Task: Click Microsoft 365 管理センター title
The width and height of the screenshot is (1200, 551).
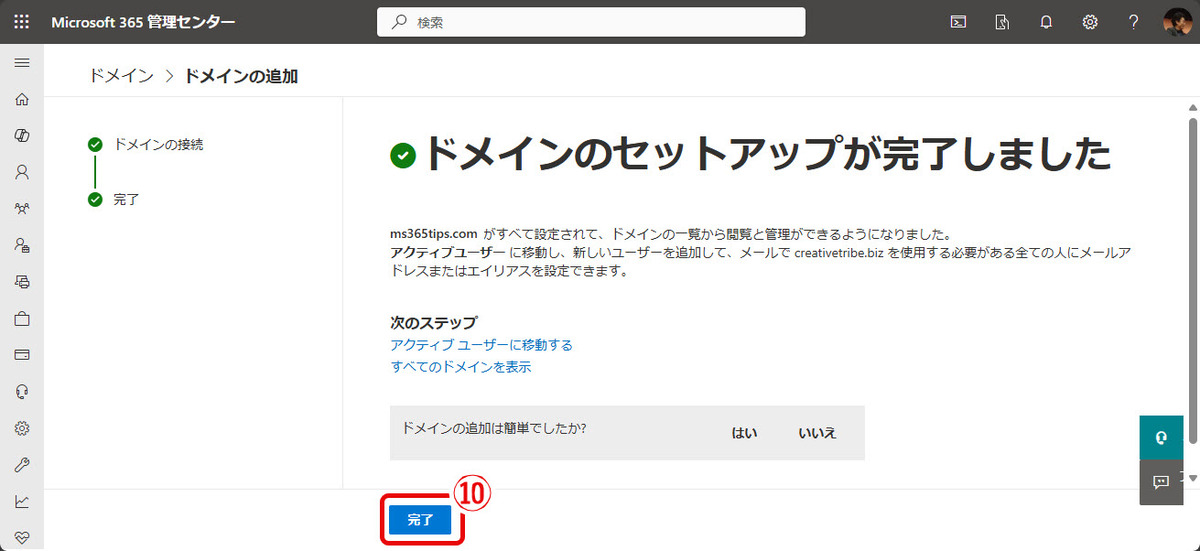Action: (x=144, y=22)
